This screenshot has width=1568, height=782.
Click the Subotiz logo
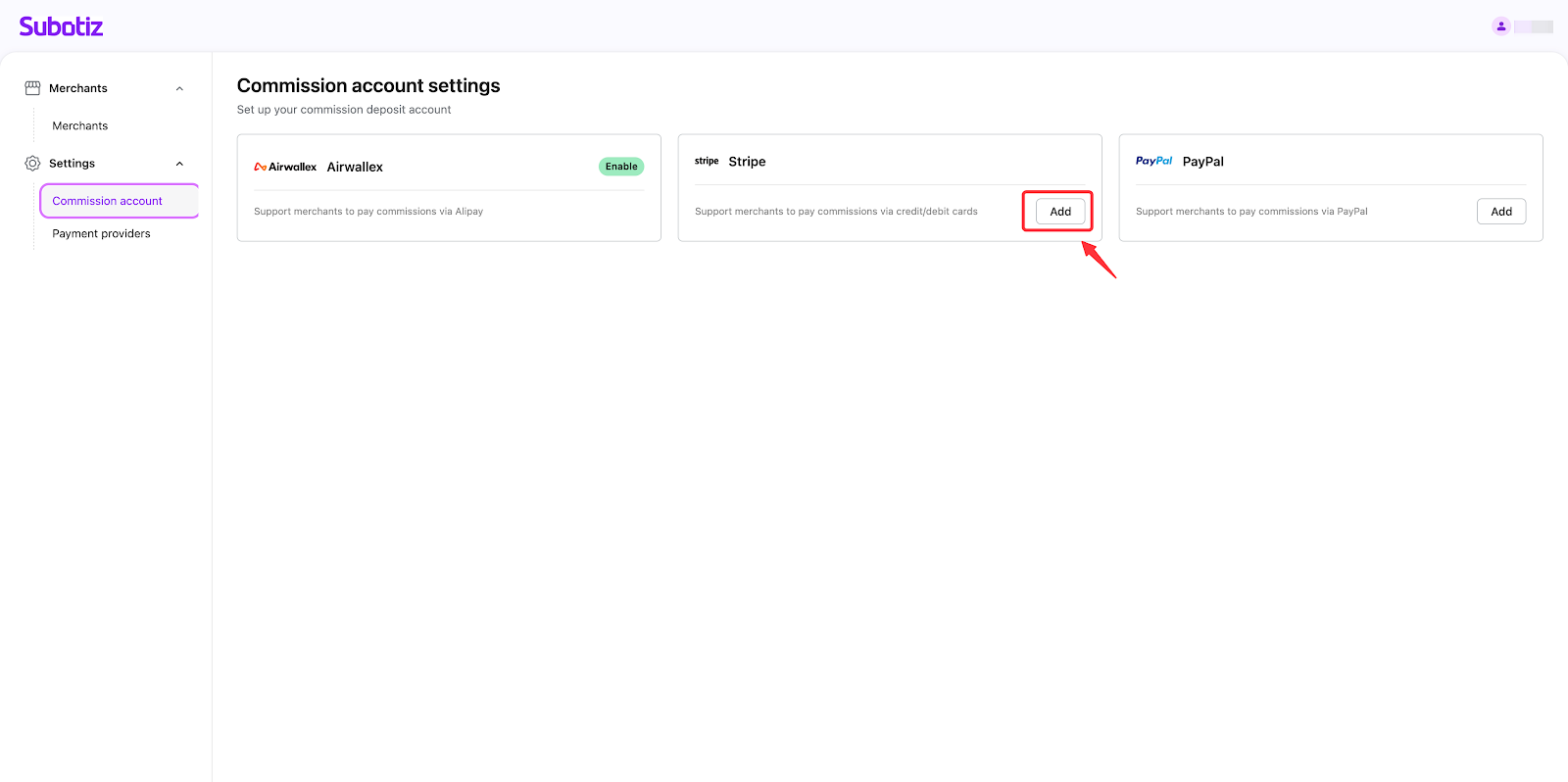tap(61, 26)
